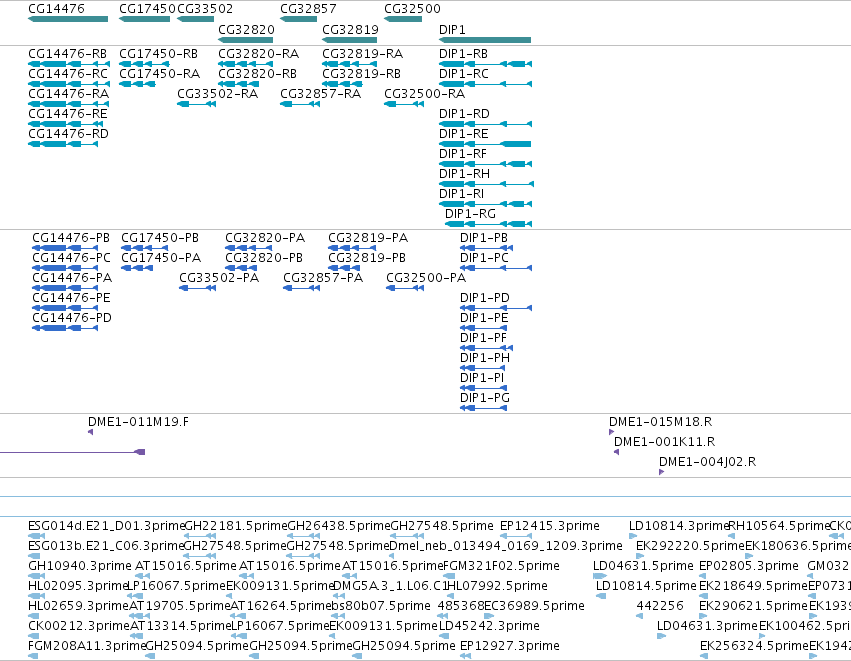The height and width of the screenshot is (661, 851).
Task: Click EST EP12927.3prime label
Action: (510, 646)
